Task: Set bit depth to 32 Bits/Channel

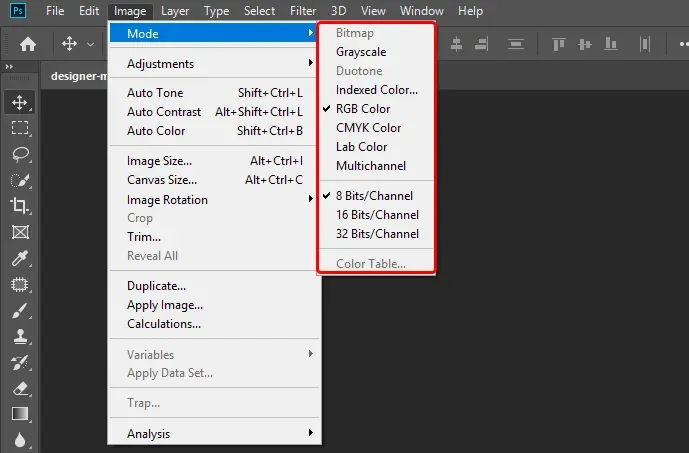Action: pyautogui.click(x=376, y=234)
